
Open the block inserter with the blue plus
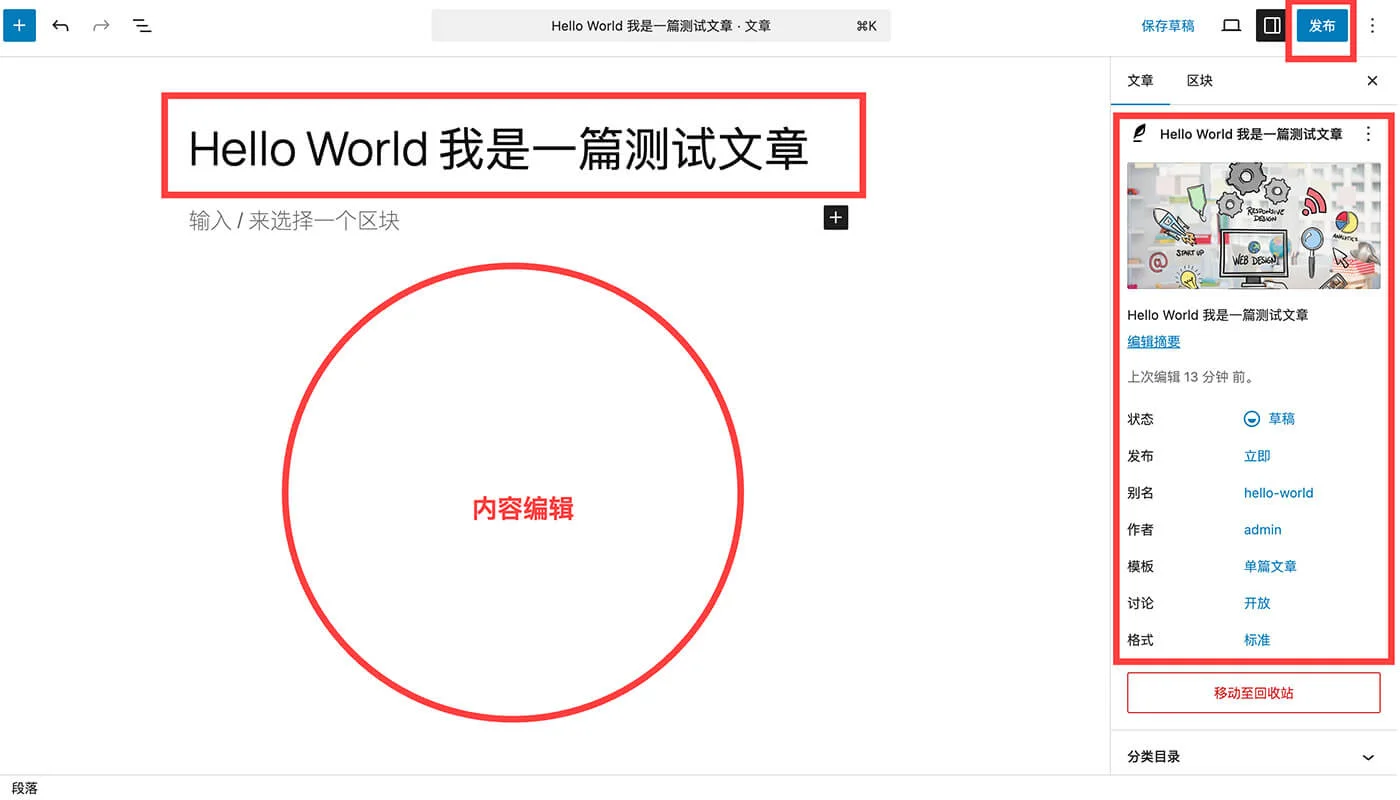[x=20, y=25]
